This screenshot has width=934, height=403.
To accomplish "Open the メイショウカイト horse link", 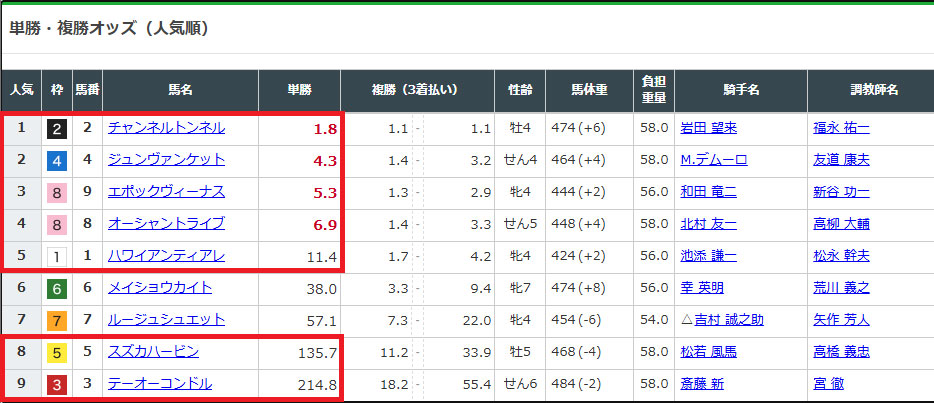I will pos(160,288).
